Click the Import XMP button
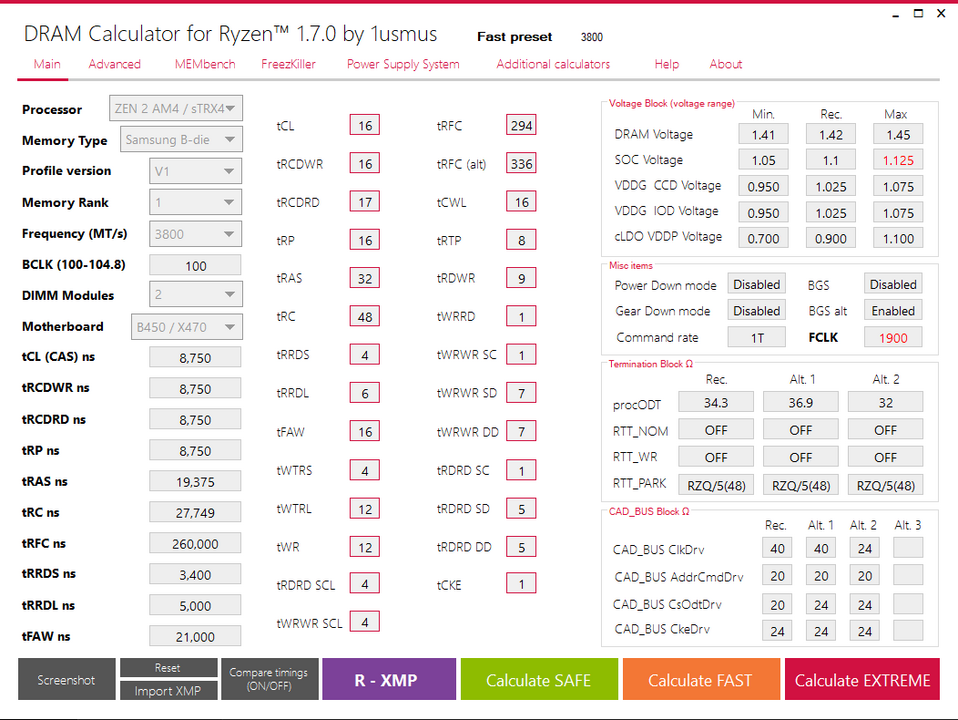Image resolution: width=958 pixels, height=720 pixels. tap(168, 691)
